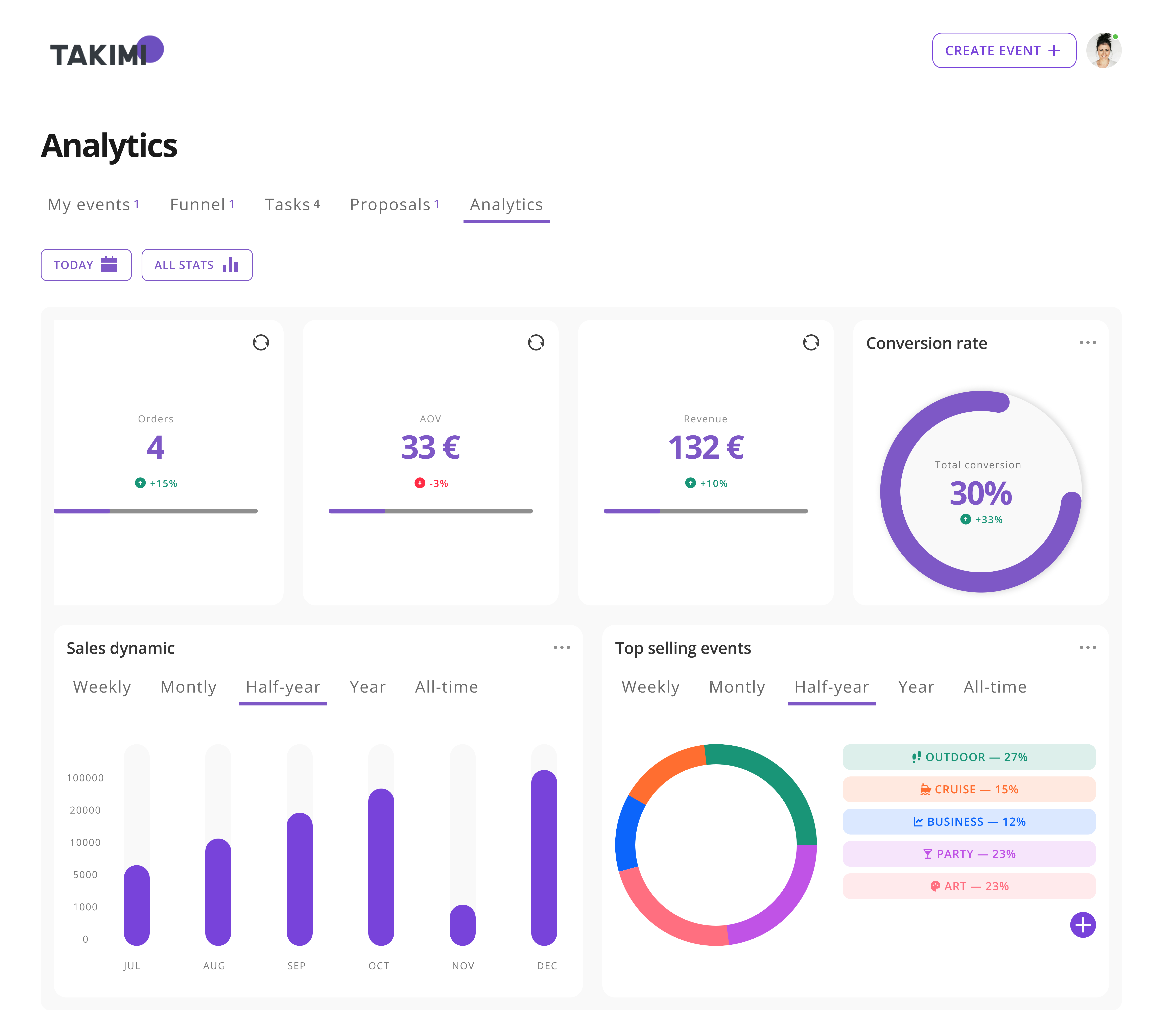Click the Orders progress bar

[x=156, y=511]
